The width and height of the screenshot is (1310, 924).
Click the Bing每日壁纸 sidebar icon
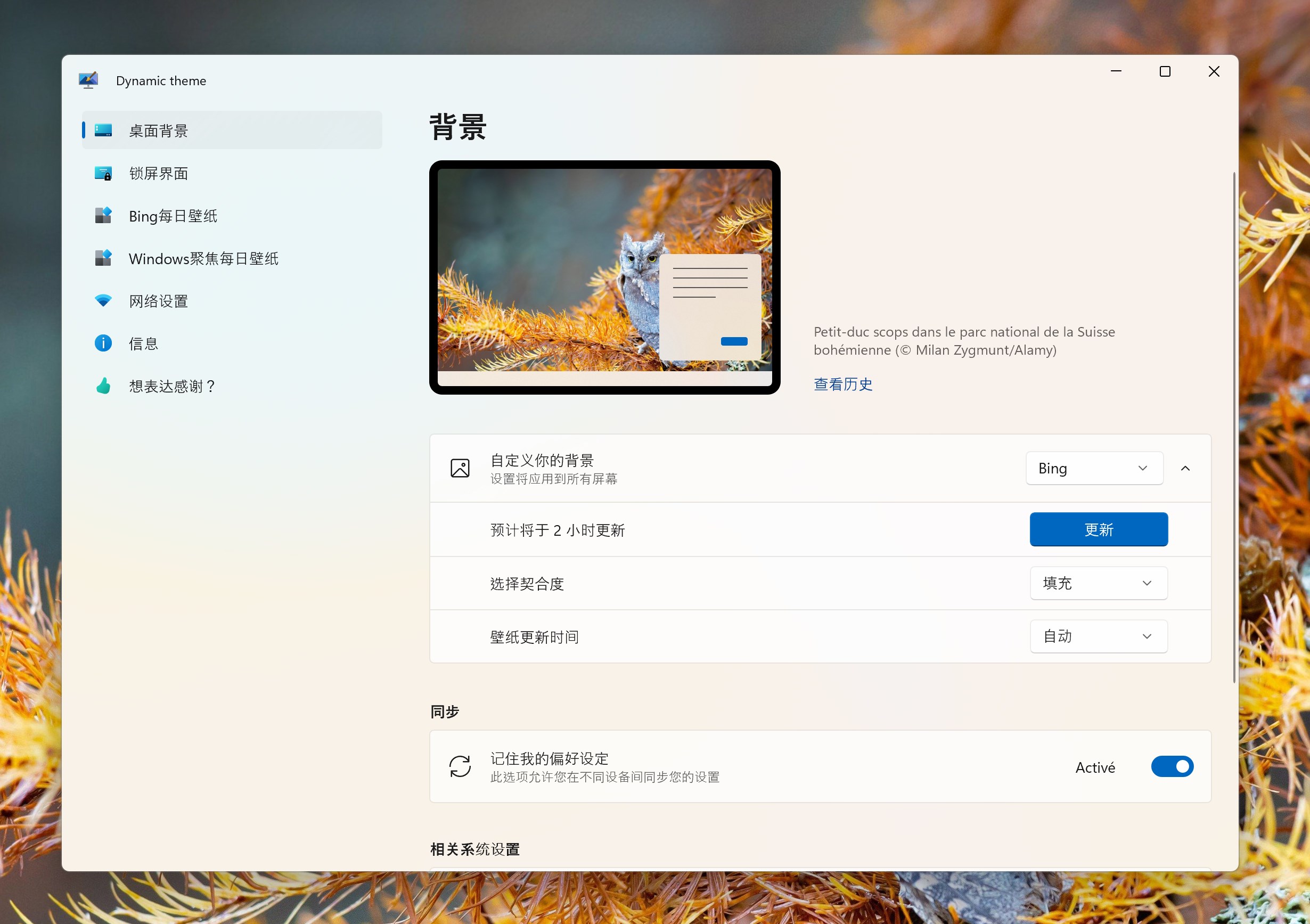click(x=103, y=216)
